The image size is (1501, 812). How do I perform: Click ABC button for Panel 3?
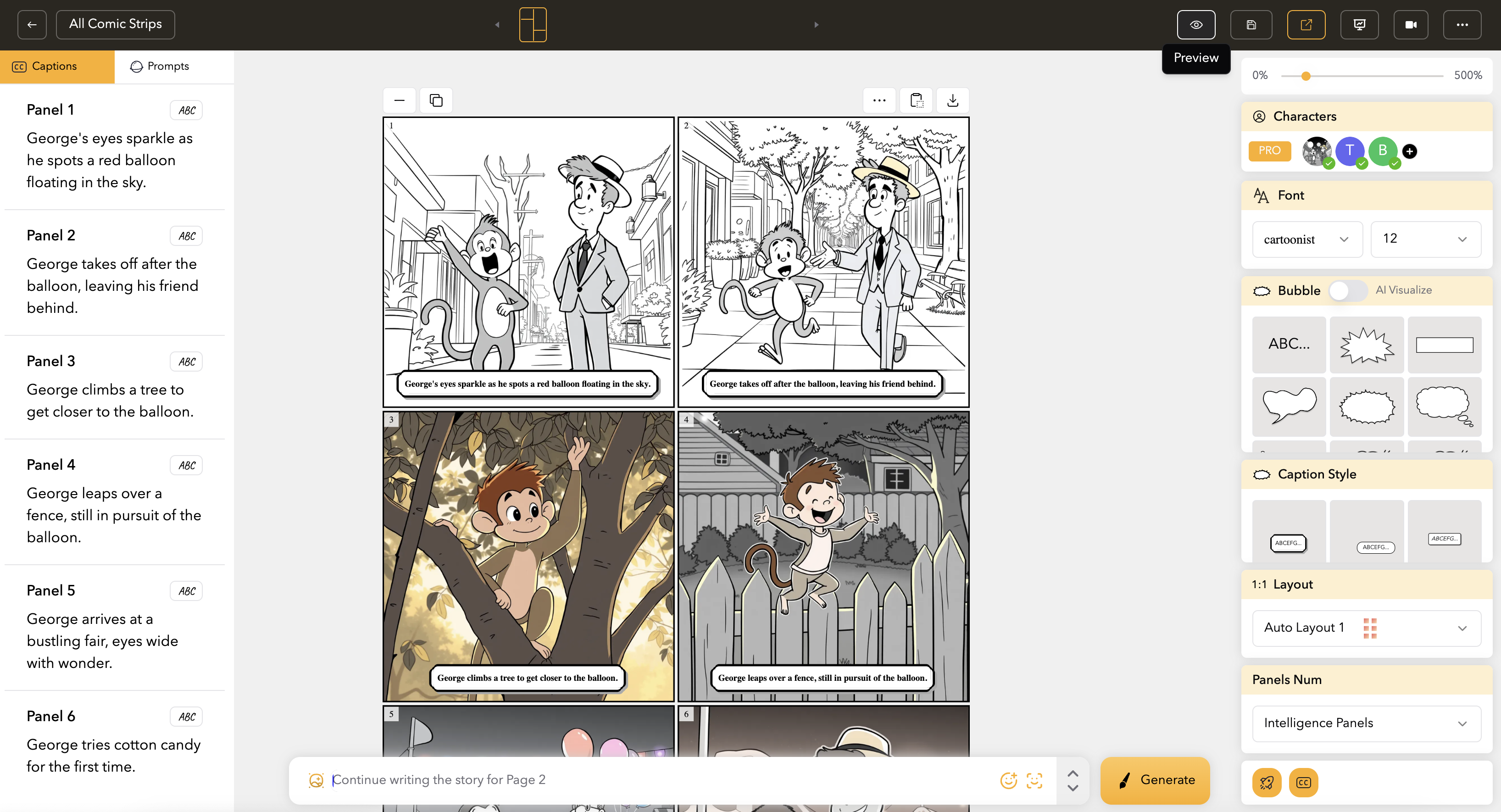point(186,362)
